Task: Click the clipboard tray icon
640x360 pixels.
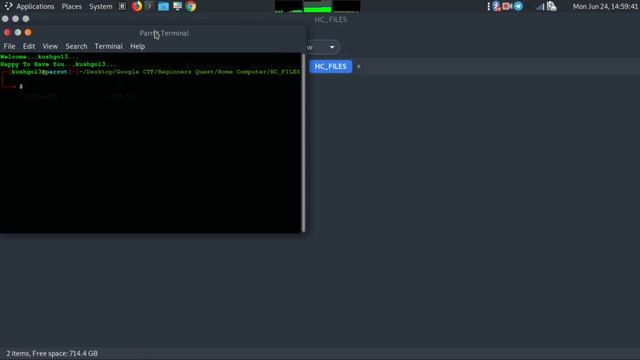Action: [551, 6]
